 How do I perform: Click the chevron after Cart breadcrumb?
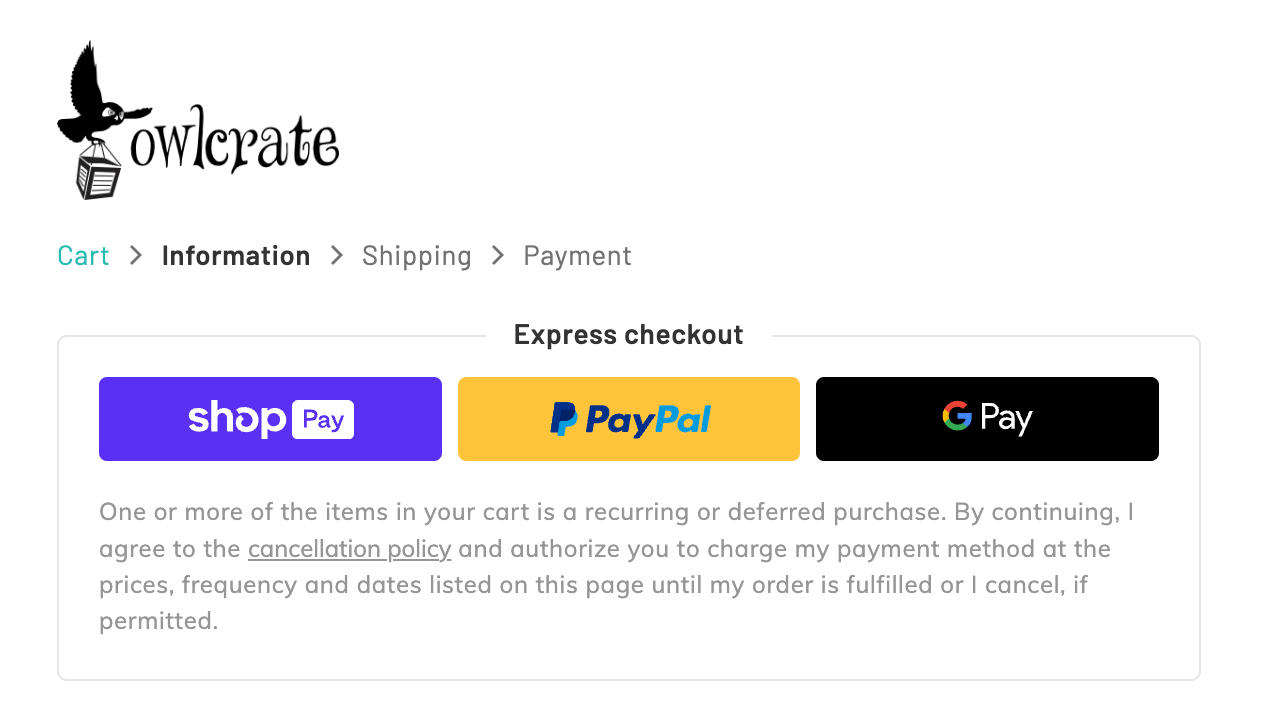point(134,255)
